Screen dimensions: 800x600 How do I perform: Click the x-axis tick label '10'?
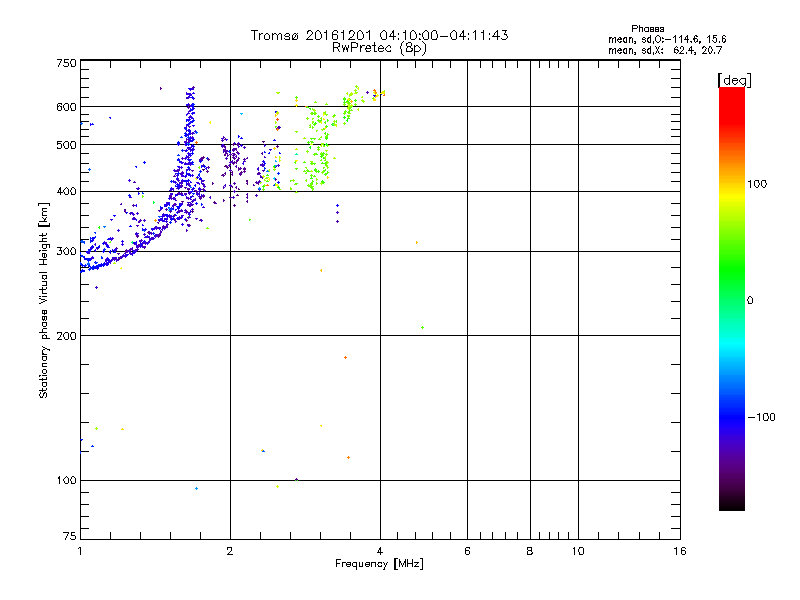tap(578, 551)
